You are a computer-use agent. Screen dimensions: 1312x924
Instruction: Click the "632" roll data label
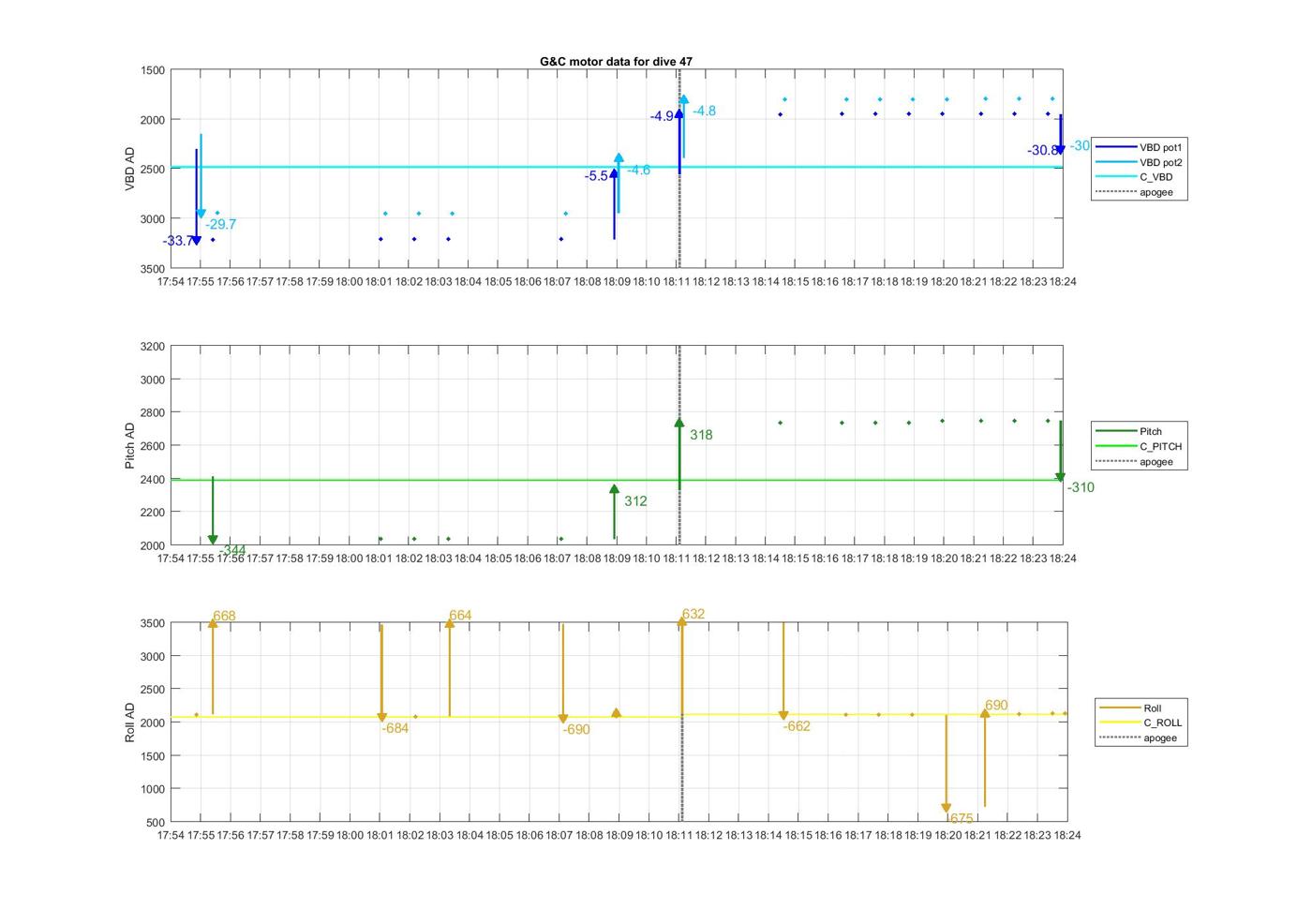click(693, 614)
